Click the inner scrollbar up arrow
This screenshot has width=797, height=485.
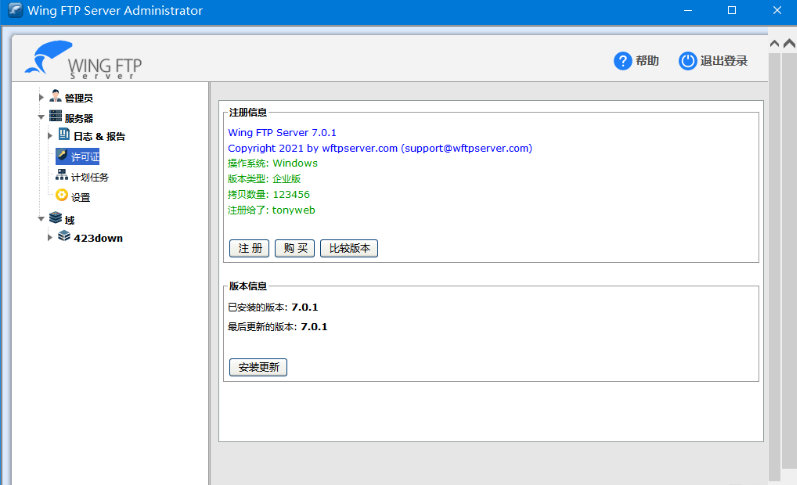coord(774,44)
